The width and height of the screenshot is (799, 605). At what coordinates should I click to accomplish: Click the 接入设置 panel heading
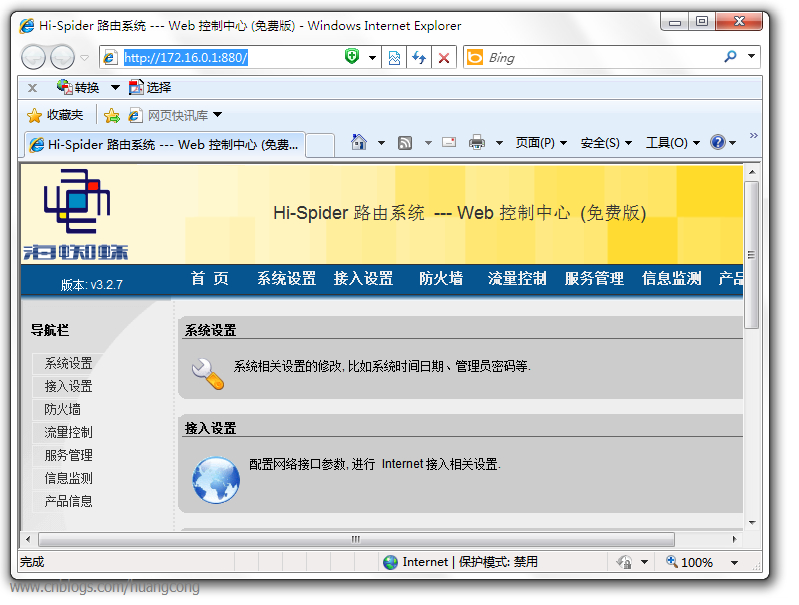tap(210, 428)
